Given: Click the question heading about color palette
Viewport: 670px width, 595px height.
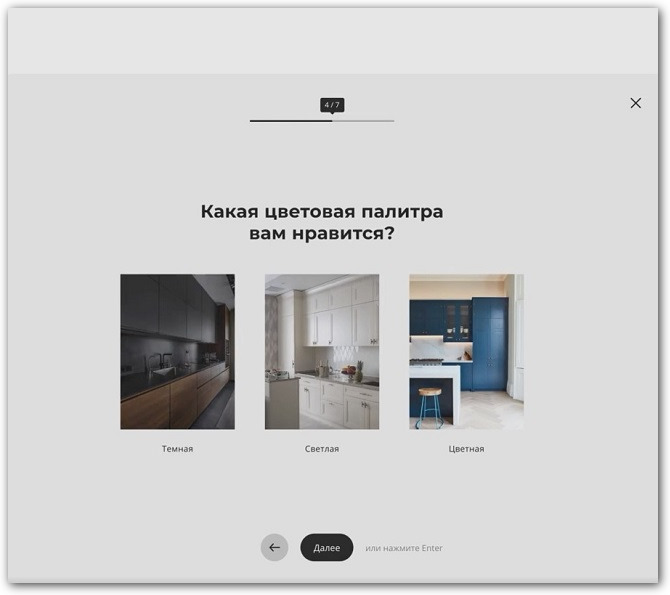Looking at the screenshot, I should pos(321,223).
